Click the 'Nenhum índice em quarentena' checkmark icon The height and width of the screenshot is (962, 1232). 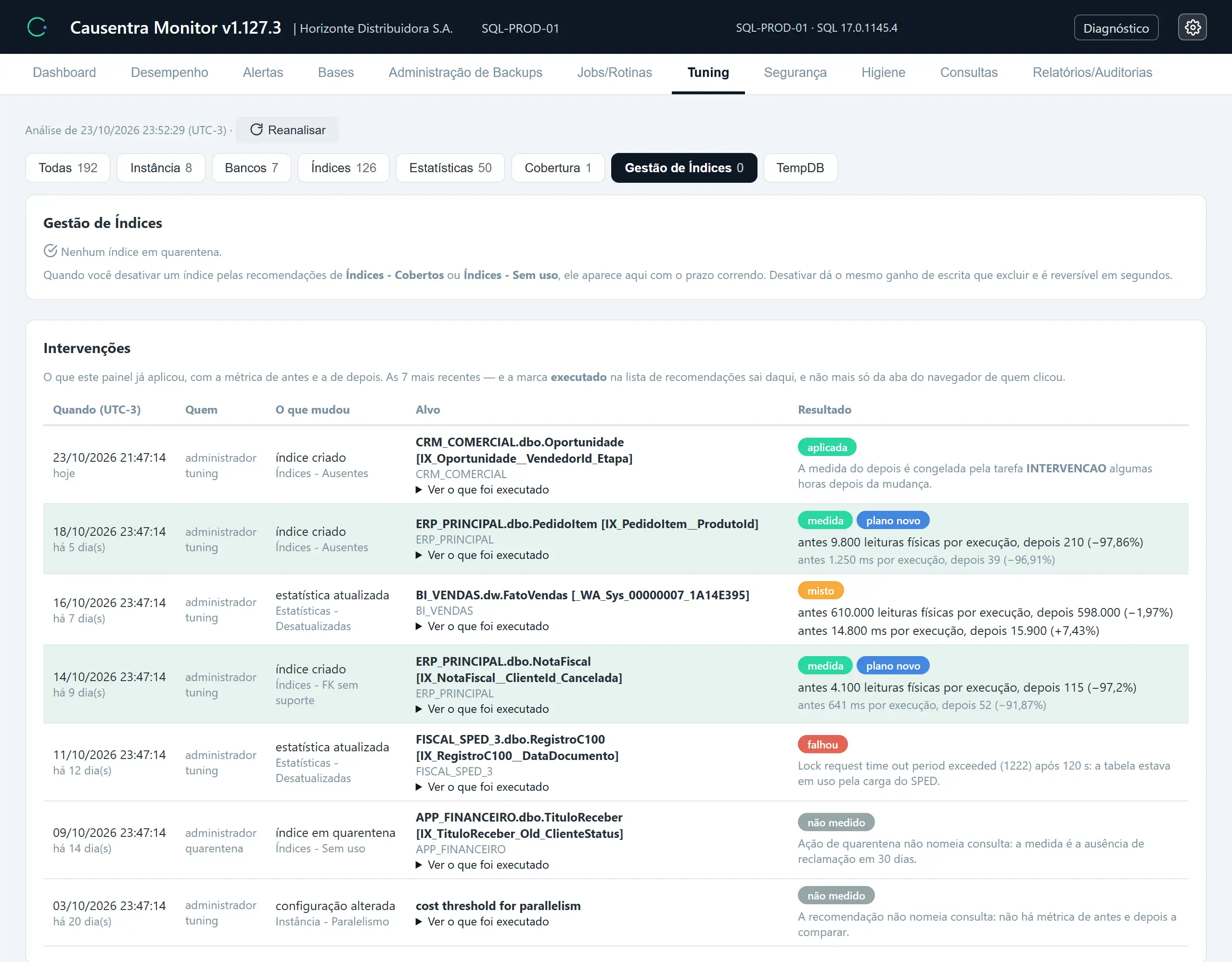[50, 251]
